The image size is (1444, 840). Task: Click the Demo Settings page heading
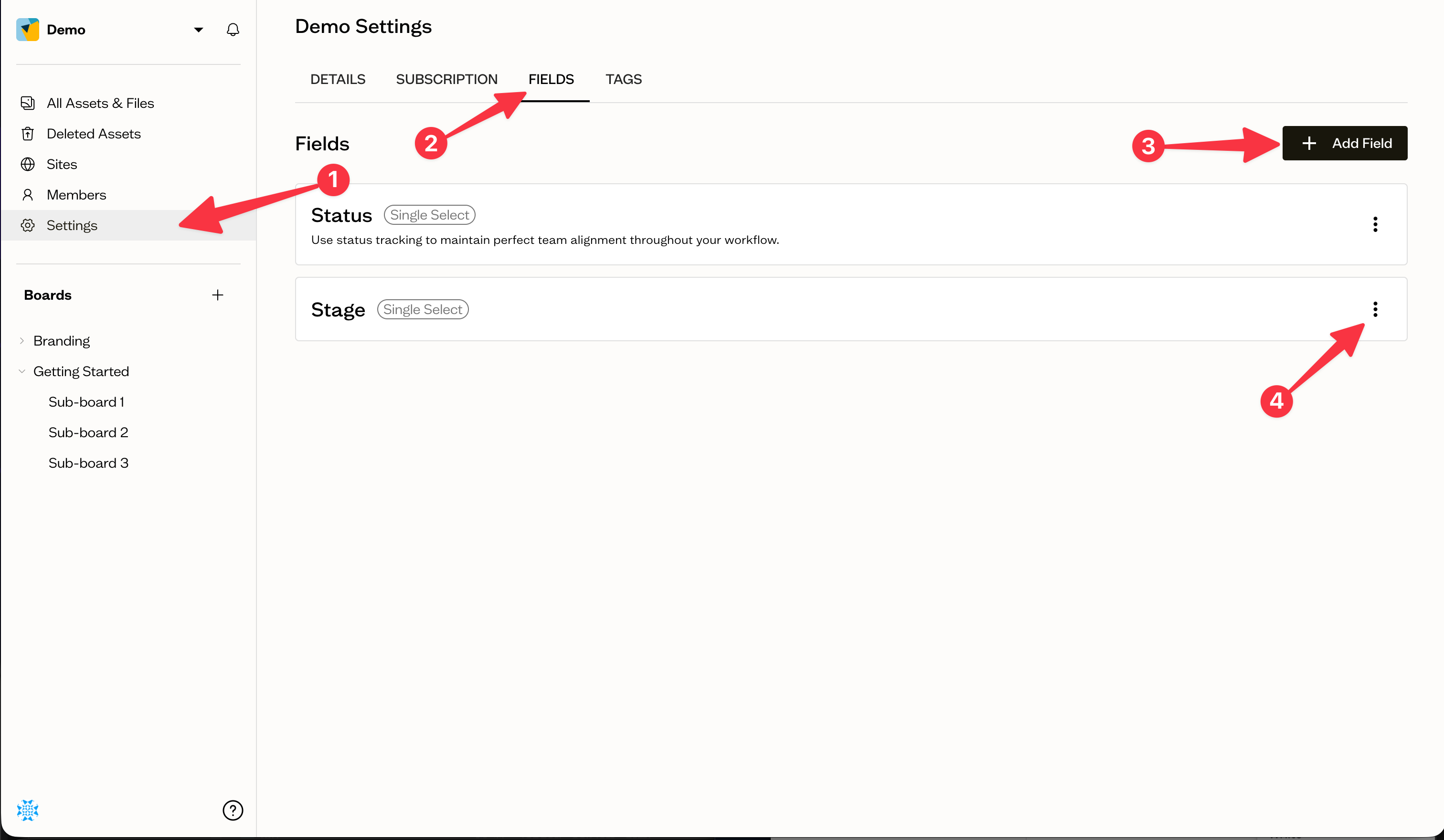(363, 26)
